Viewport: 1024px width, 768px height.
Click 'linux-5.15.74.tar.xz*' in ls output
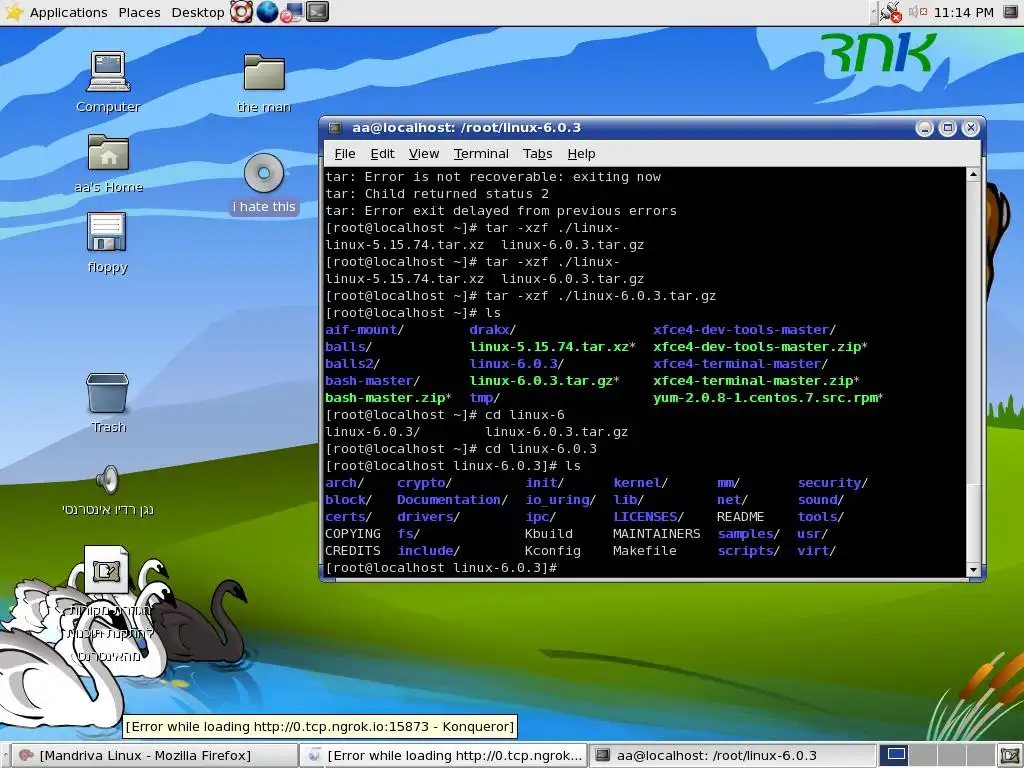[x=552, y=347]
